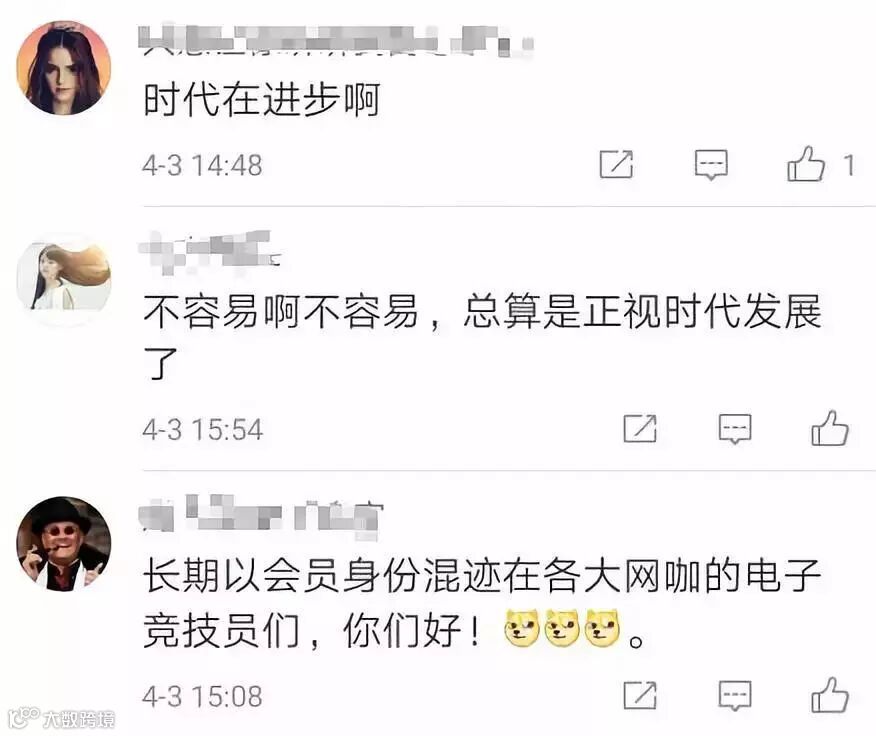Like the comment posted at 14:48

click(x=806, y=164)
